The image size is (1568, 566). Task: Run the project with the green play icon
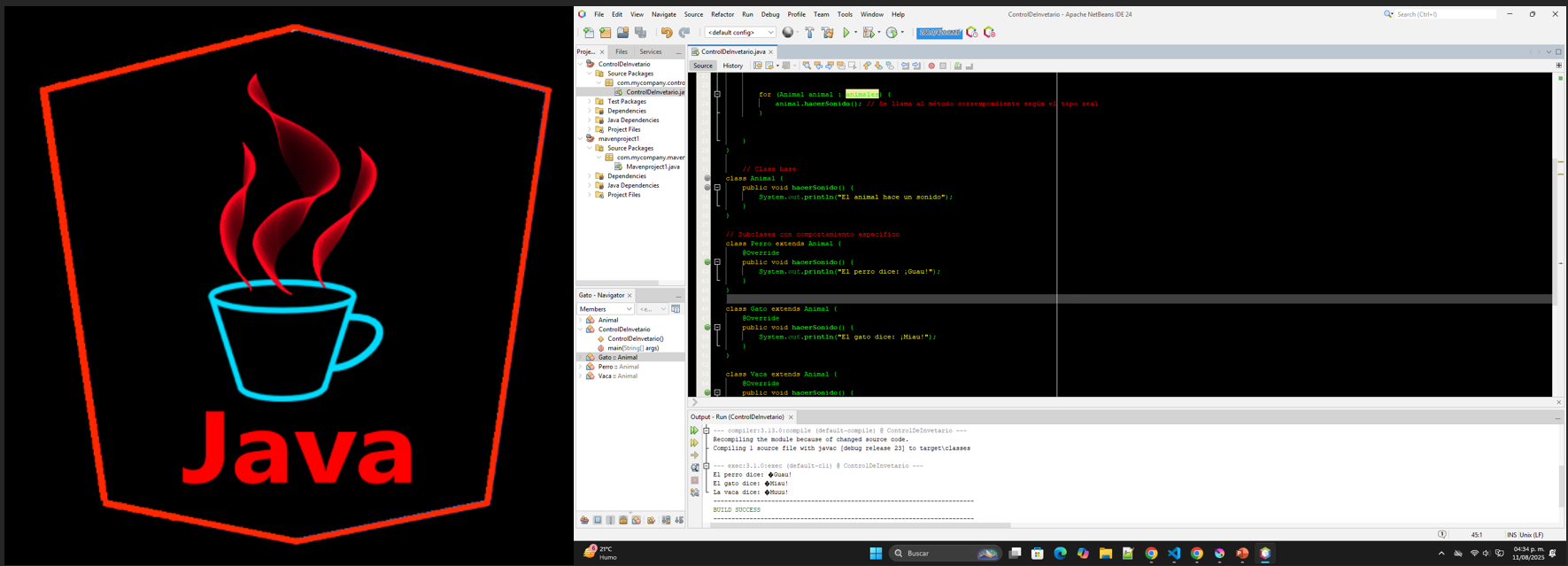coord(846,33)
